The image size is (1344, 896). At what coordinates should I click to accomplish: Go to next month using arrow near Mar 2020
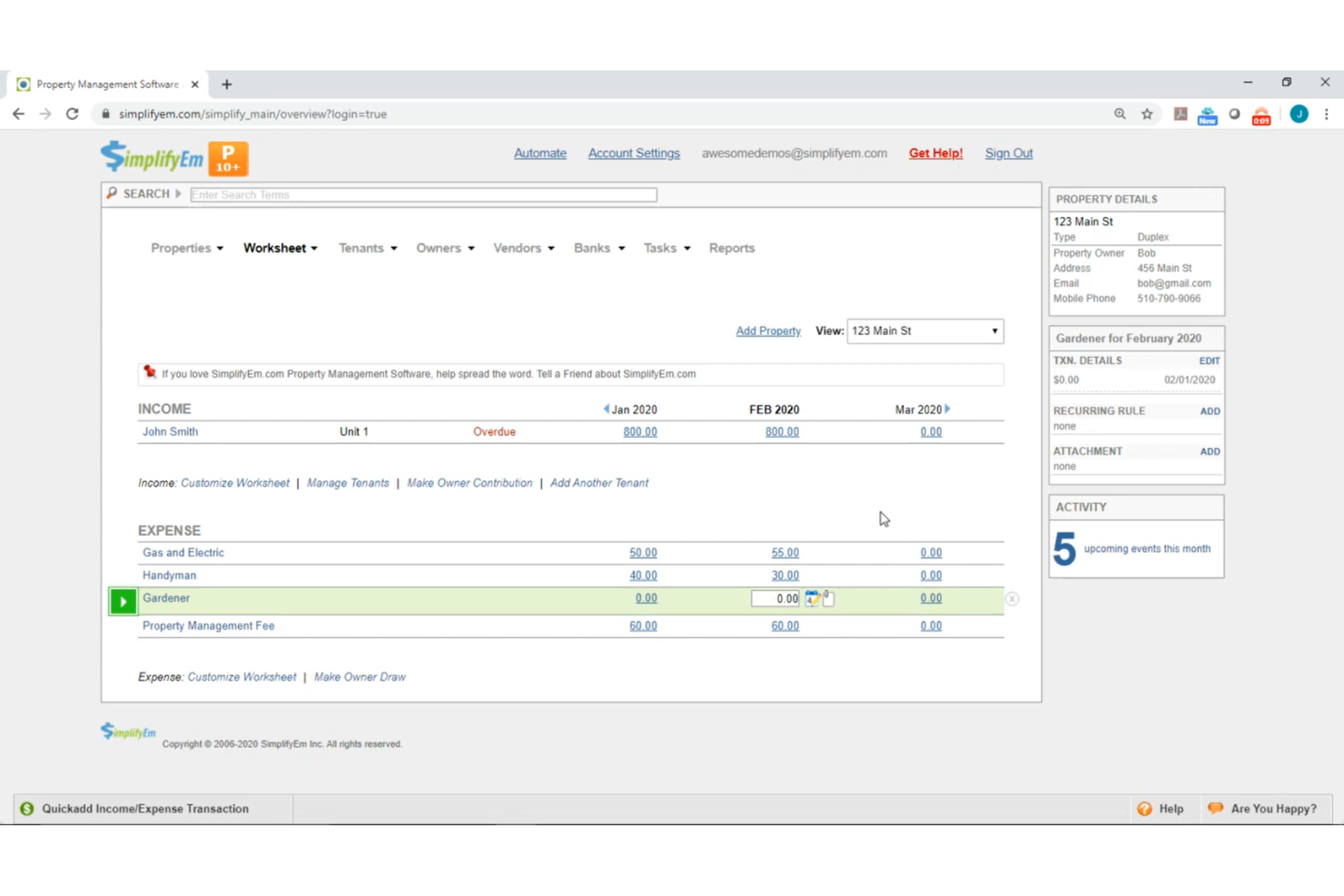point(947,409)
